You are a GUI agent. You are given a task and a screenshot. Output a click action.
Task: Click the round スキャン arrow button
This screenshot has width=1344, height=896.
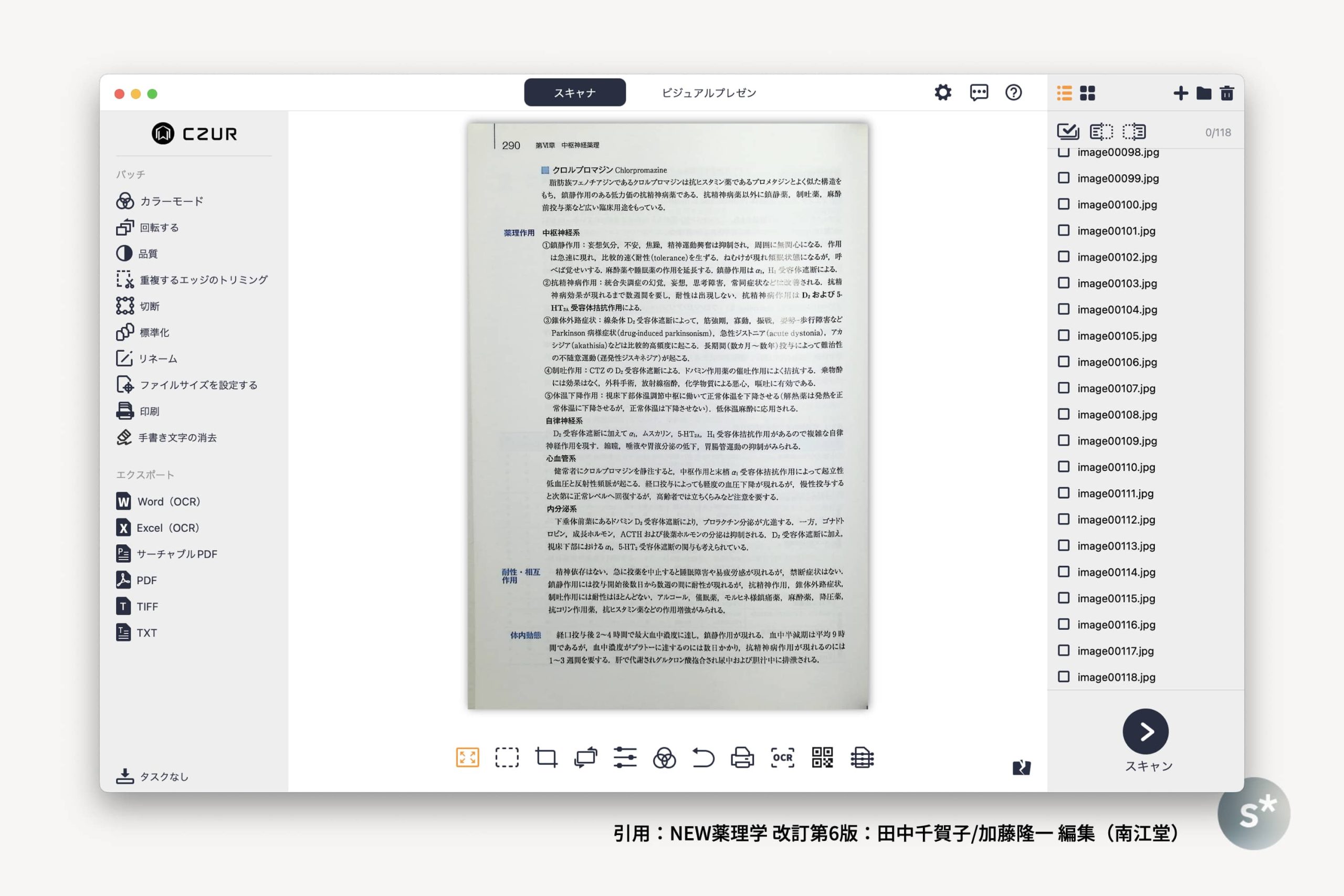[1145, 731]
